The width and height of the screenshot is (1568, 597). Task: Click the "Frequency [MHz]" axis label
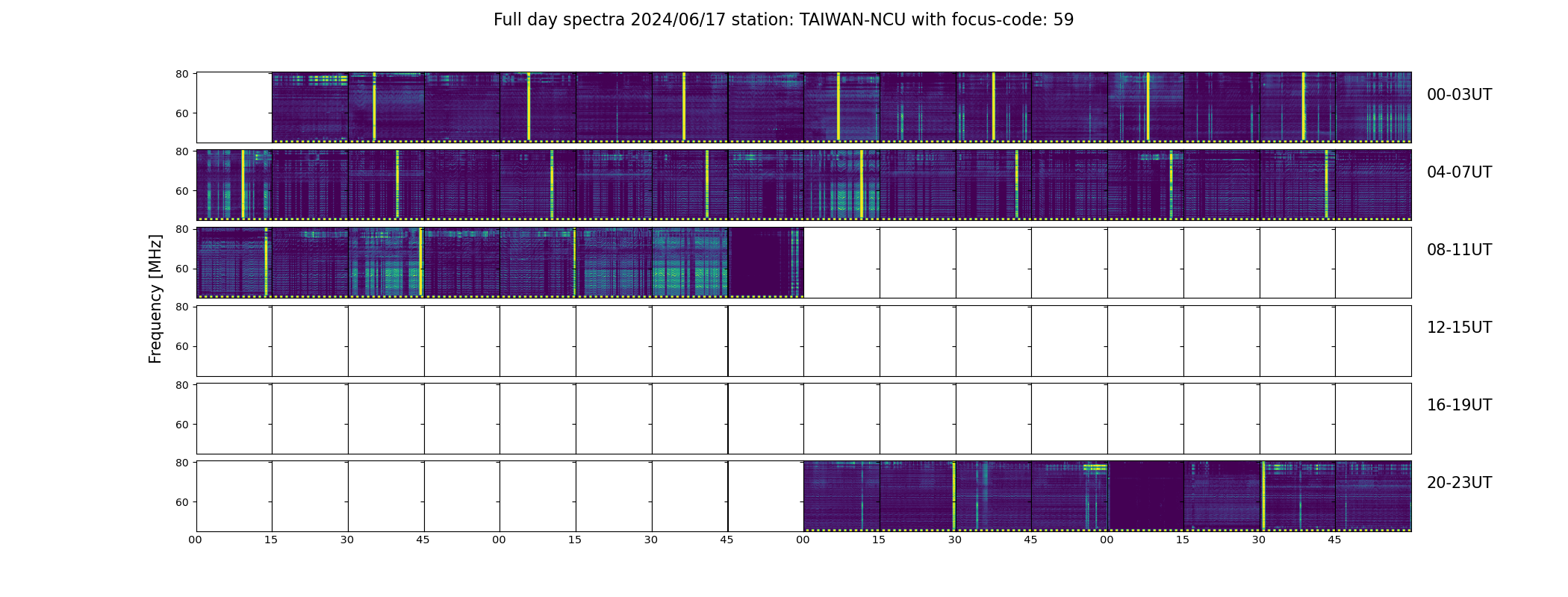point(155,299)
